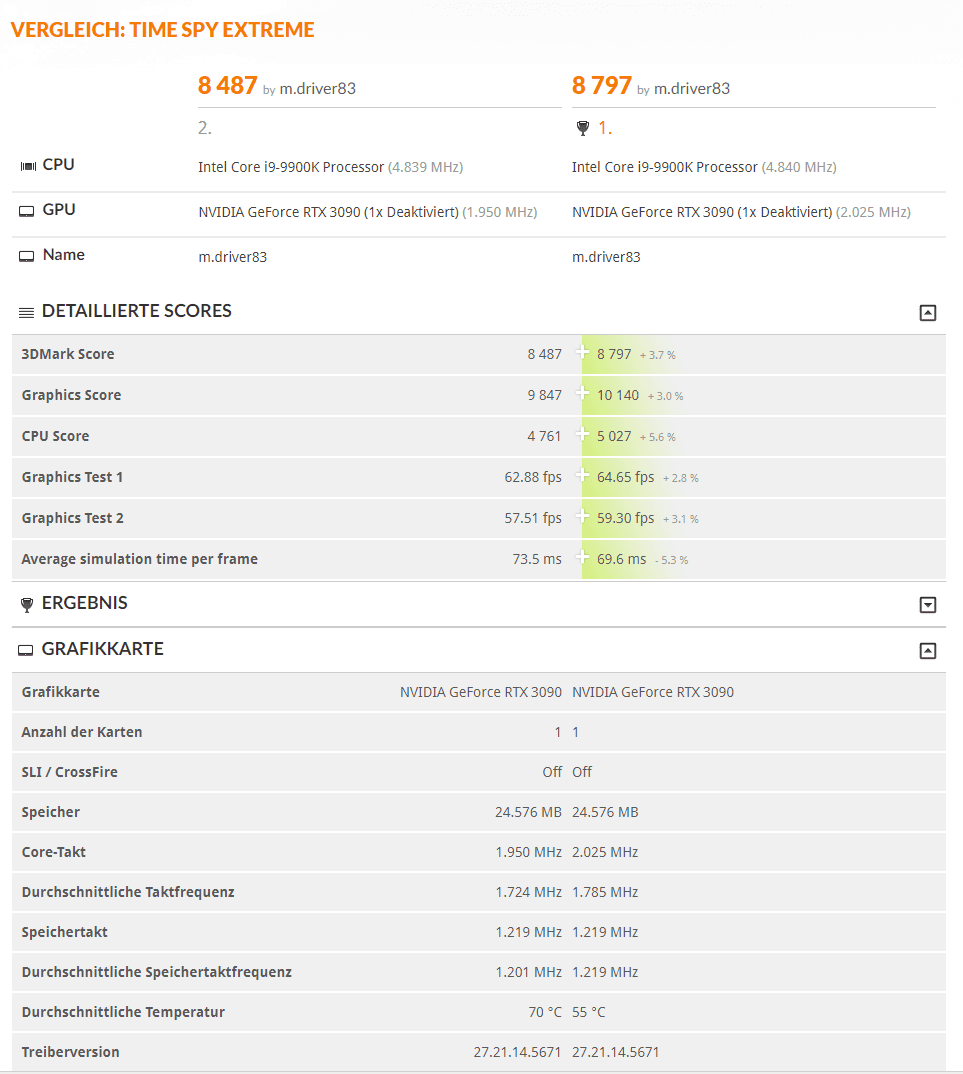Click the CPU chip icon

[x=28, y=166]
